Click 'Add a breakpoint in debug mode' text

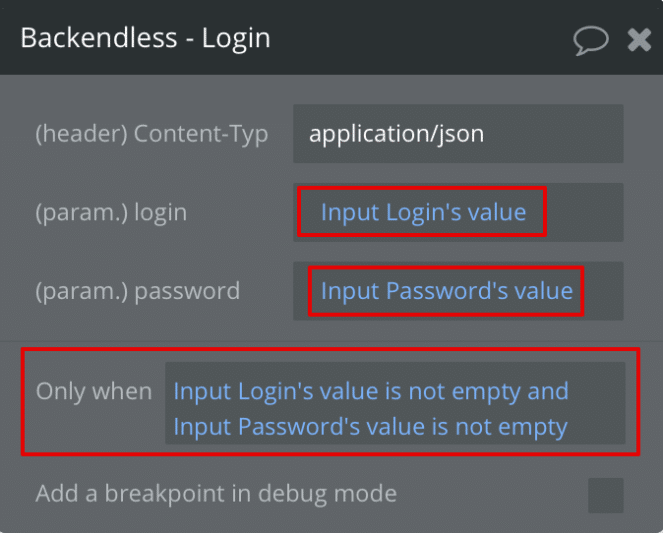(216, 493)
